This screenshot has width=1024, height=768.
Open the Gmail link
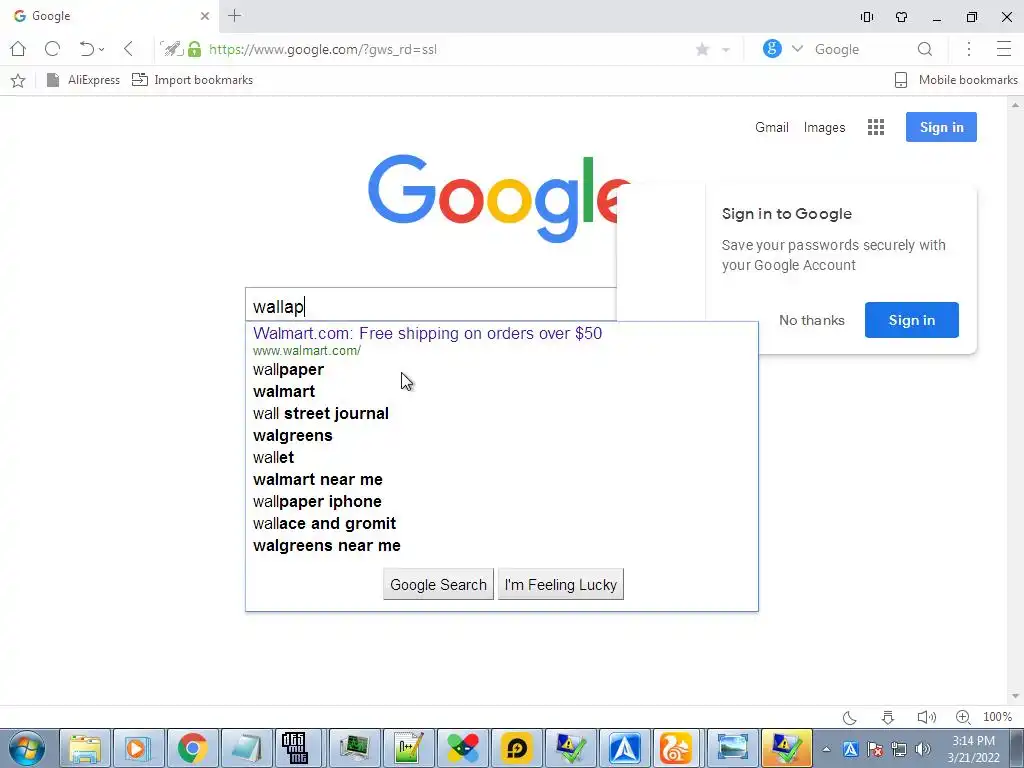coord(772,127)
